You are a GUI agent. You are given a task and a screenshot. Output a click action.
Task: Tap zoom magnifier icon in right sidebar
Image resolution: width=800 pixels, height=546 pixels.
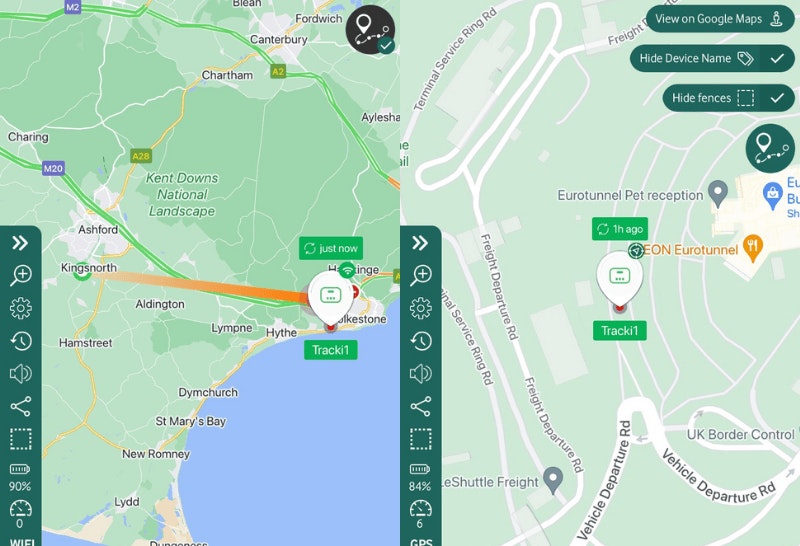420,275
